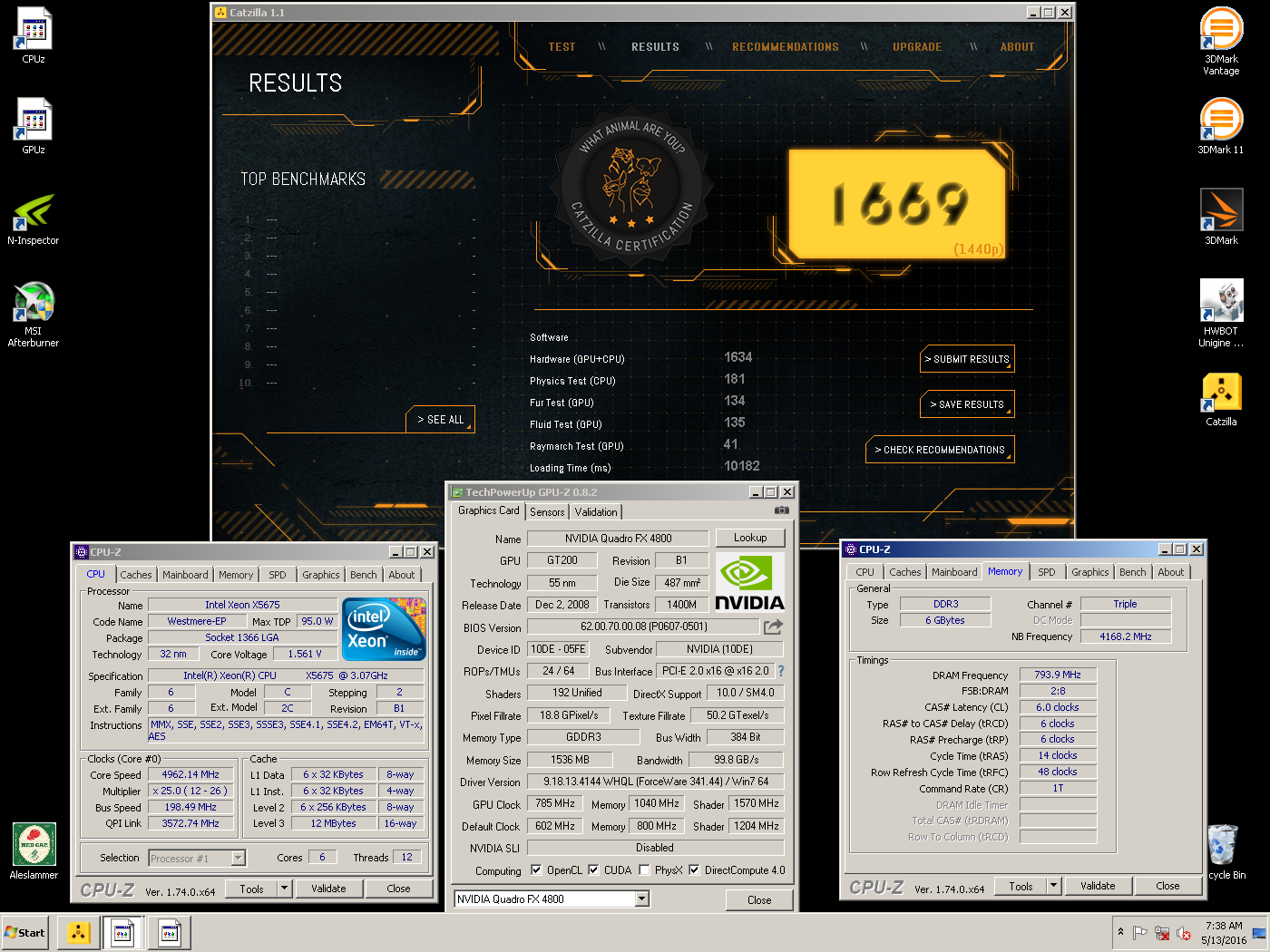This screenshot has width=1270, height=952.
Task: Click CHECK RECOMMENDATIONS button
Action: pyautogui.click(x=940, y=450)
